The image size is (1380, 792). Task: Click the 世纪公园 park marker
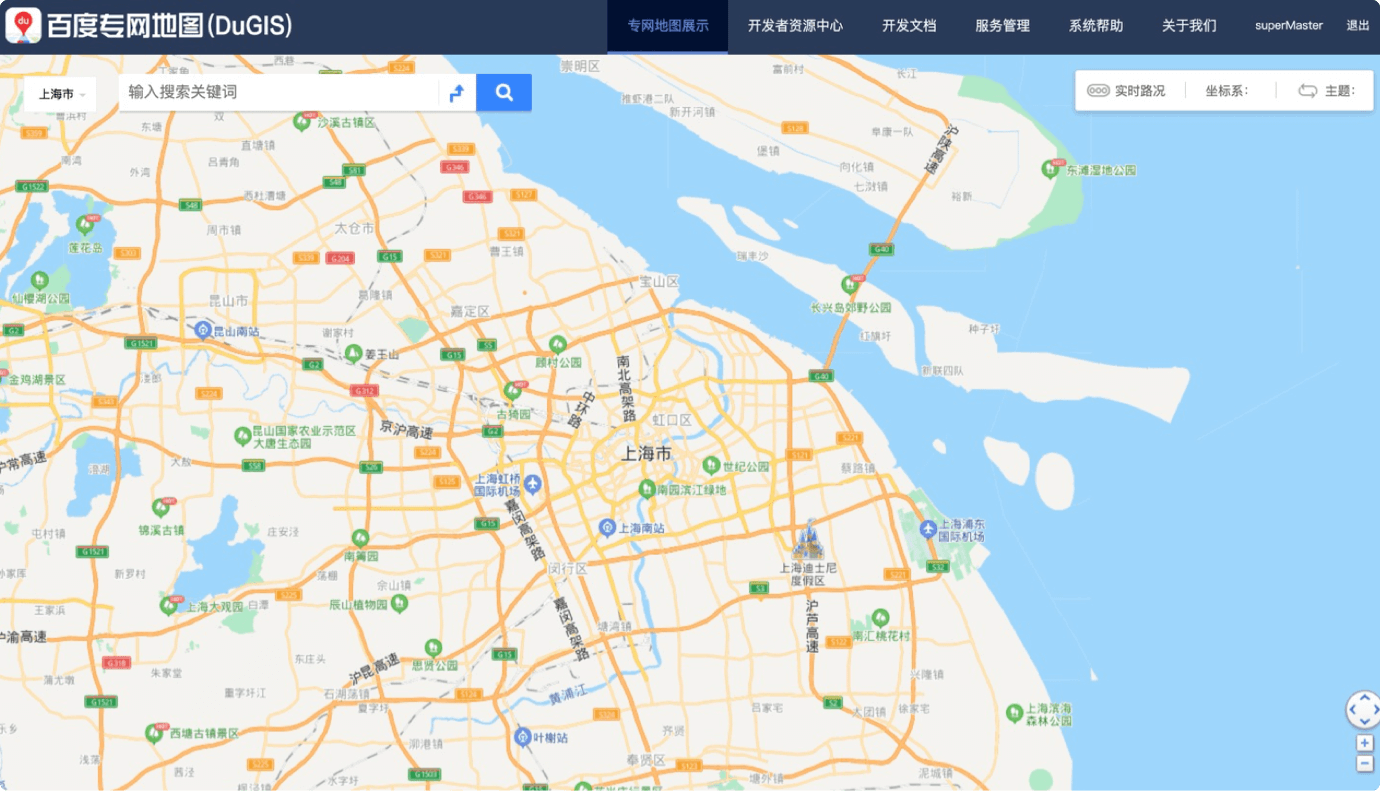click(x=711, y=465)
